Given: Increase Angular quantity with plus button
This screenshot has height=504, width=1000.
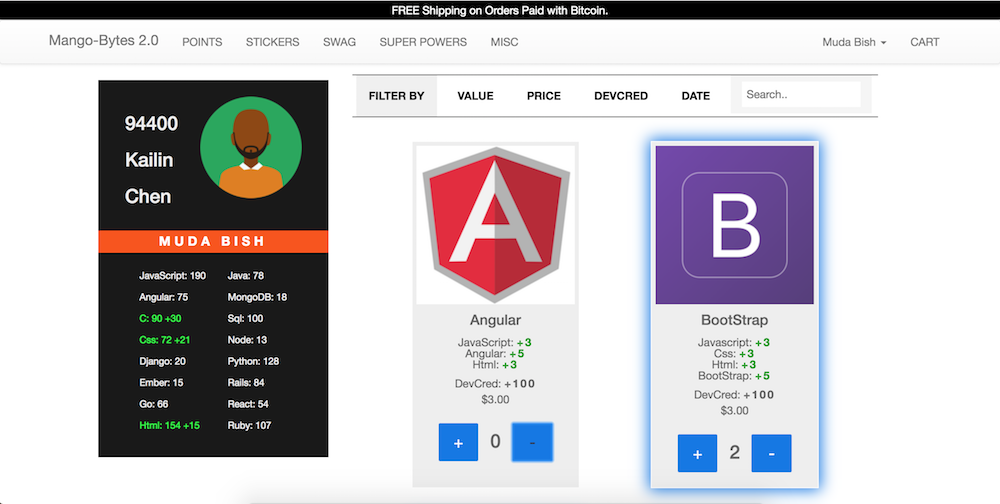Looking at the screenshot, I should [458, 442].
